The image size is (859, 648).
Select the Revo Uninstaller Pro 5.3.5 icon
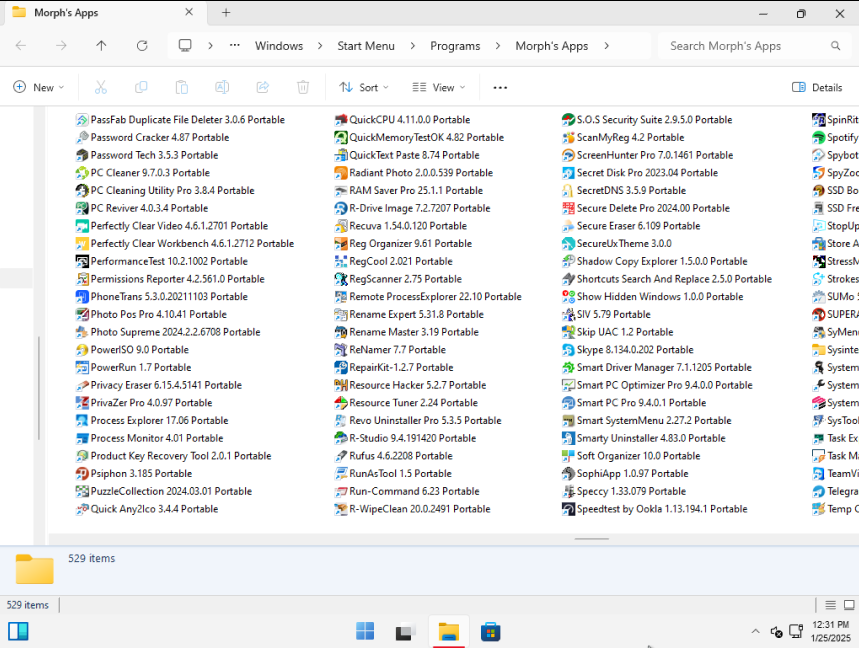[341, 421]
